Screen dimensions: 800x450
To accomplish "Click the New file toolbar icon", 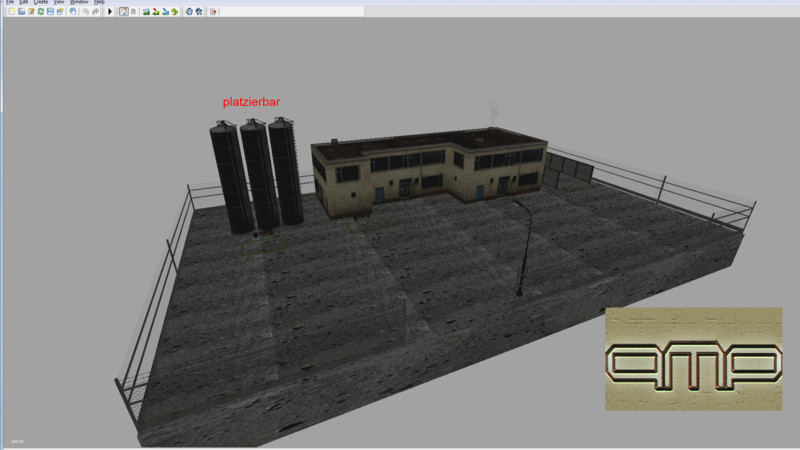I will pyautogui.click(x=10, y=12).
